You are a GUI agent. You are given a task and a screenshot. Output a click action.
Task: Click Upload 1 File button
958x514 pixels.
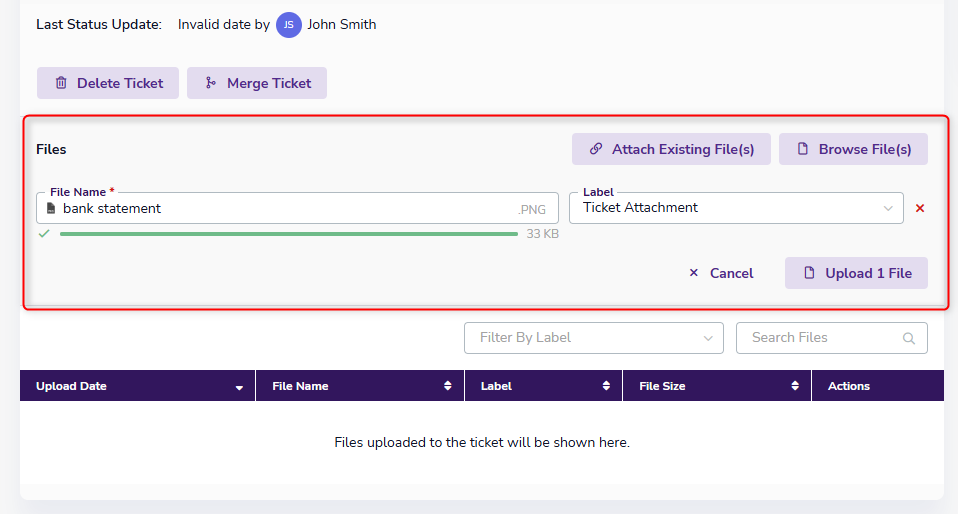click(x=856, y=273)
